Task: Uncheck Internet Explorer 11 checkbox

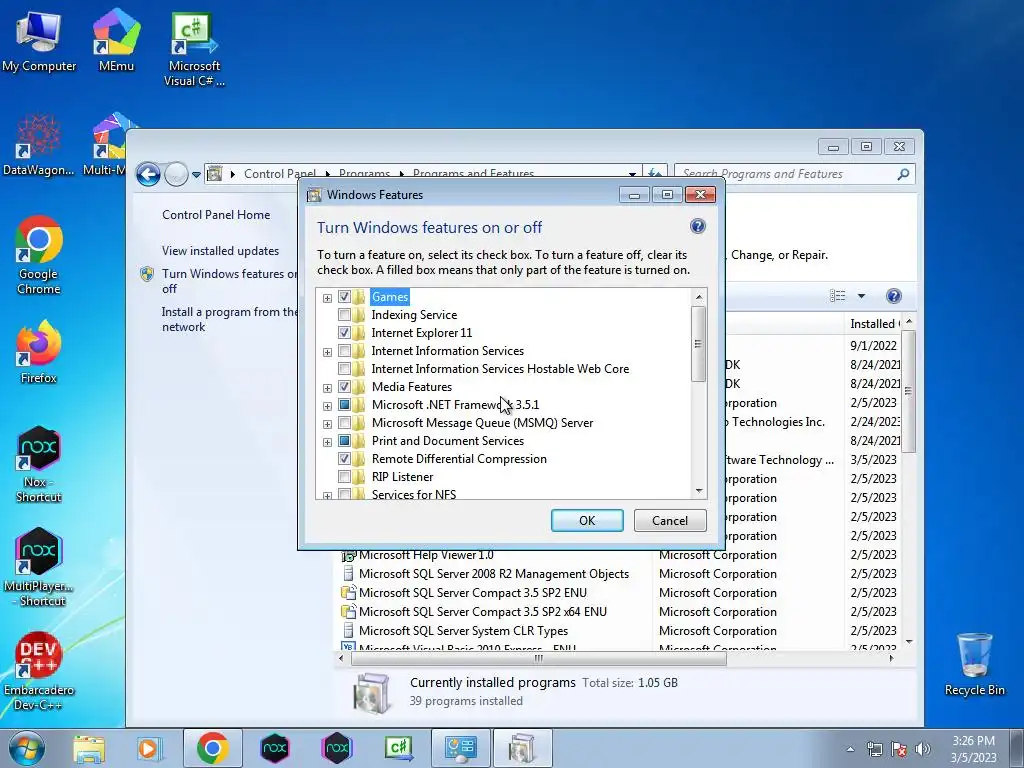Action: pyautogui.click(x=344, y=333)
